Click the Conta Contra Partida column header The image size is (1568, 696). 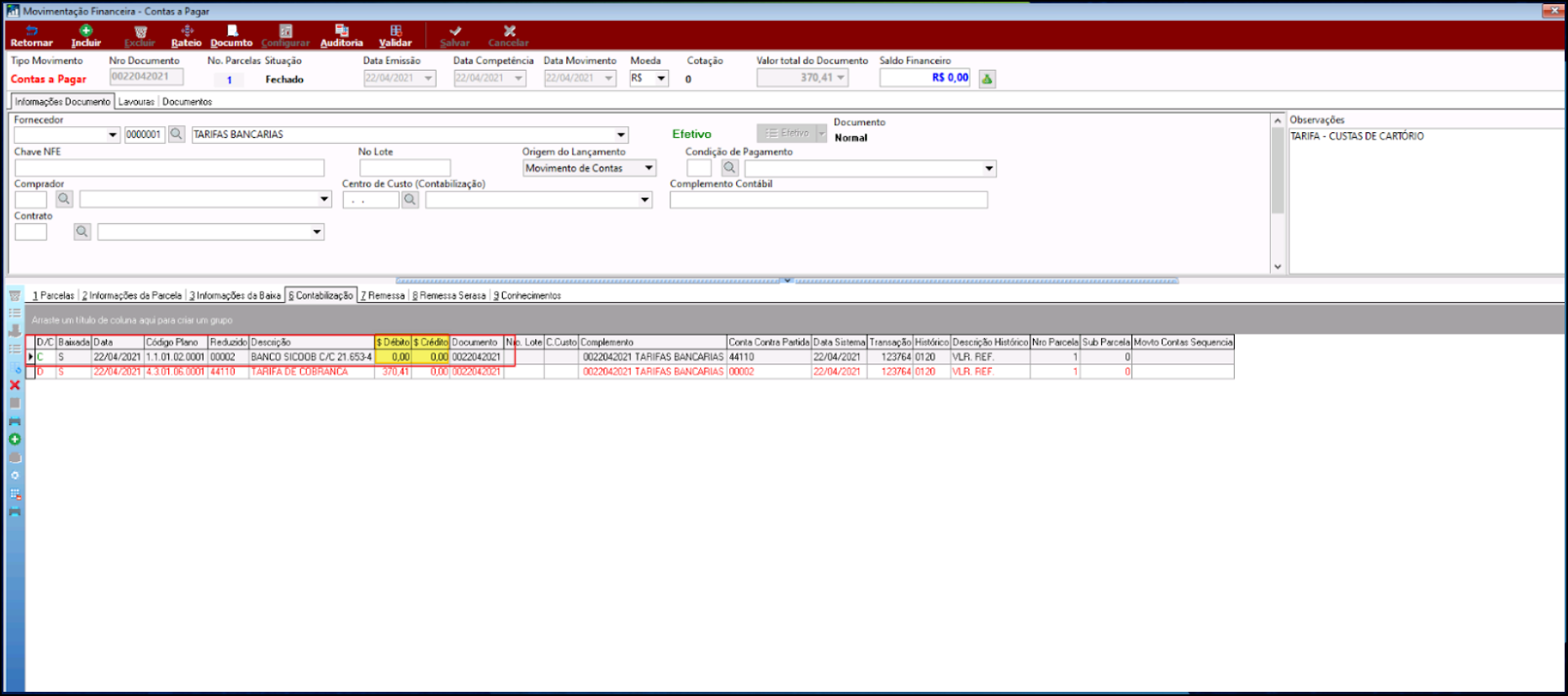point(769,343)
